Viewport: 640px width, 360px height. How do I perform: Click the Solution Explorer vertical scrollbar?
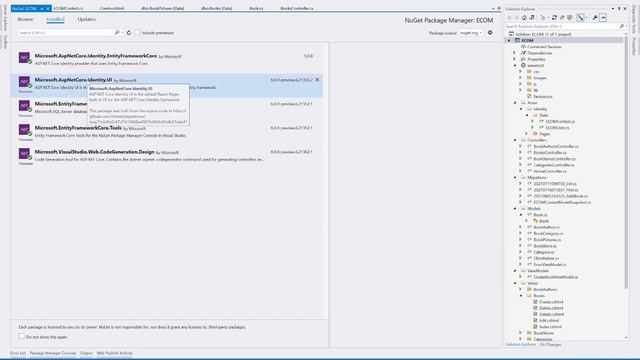(x=626, y=163)
